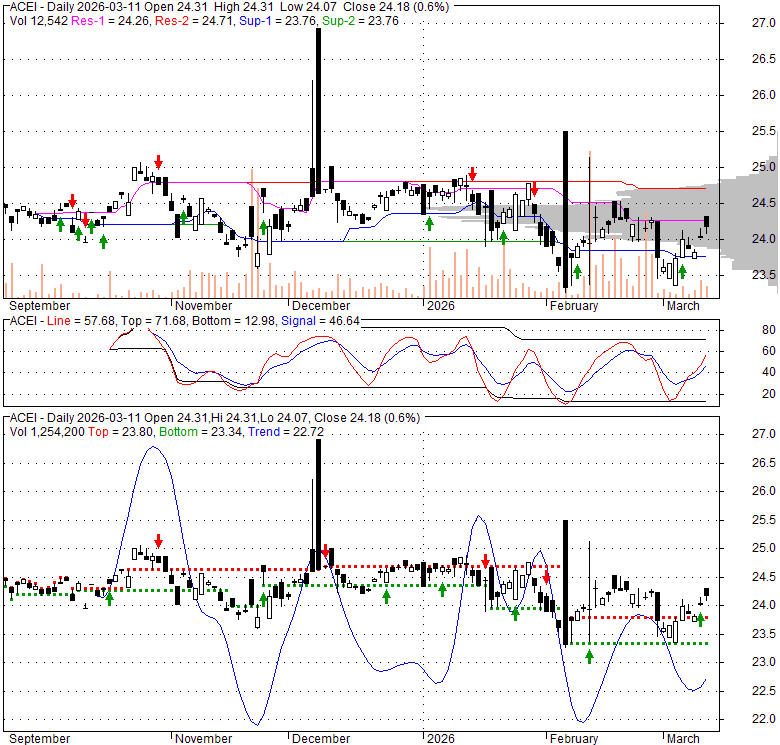Click the red sell arrow in mid-January on bottom chart
Screen dimensions: 780x745
pos(485,561)
